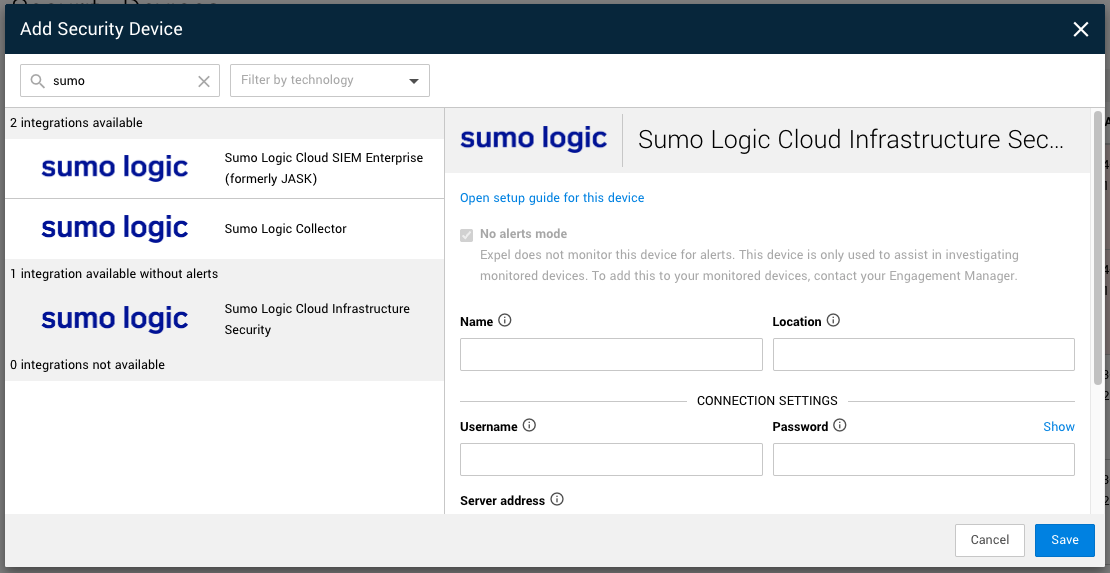
Task: Click Sumo Logic logo for Collector integration
Action: [x=115, y=228]
